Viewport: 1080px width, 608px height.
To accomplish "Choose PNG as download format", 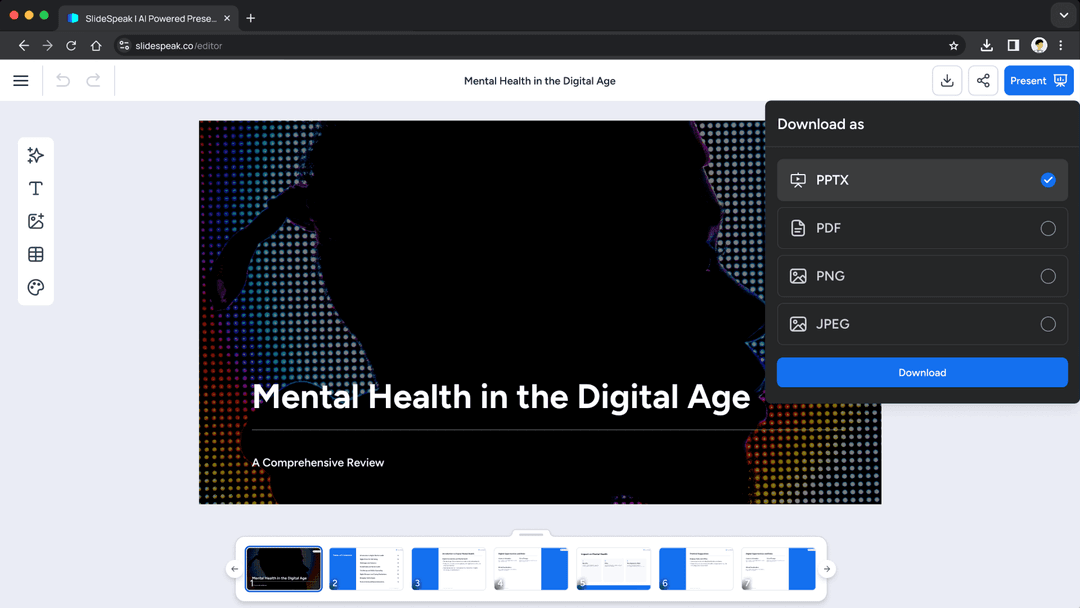I will 1047,276.
